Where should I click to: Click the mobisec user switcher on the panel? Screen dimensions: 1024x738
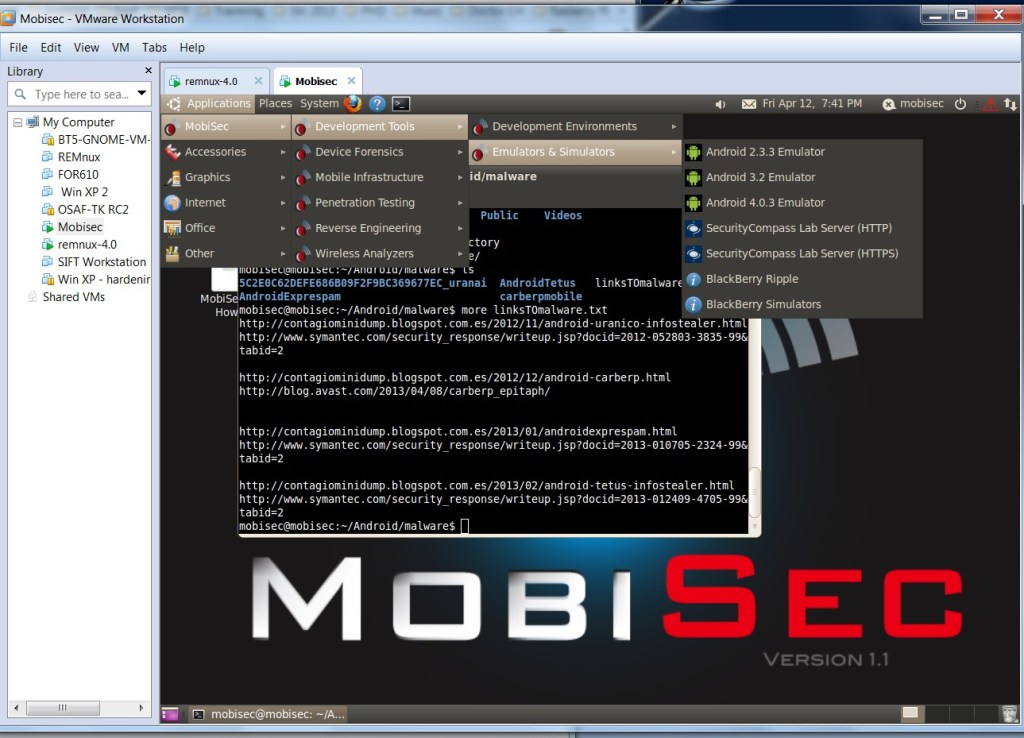912,103
